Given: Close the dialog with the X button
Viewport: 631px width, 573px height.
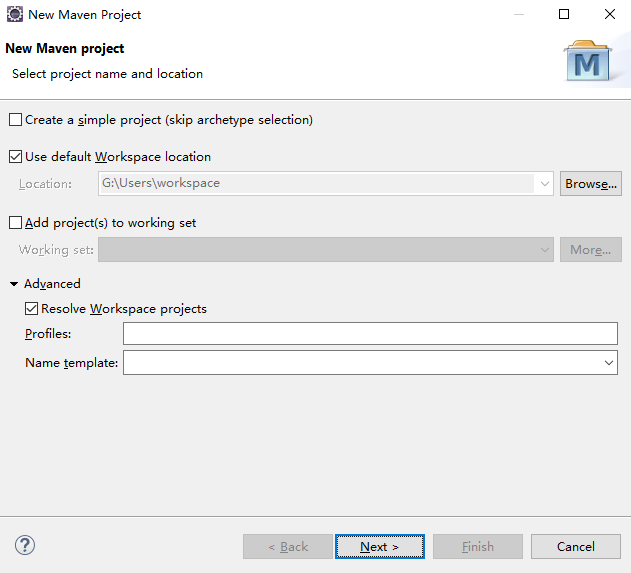Looking at the screenshot, I should pos(610,14).
